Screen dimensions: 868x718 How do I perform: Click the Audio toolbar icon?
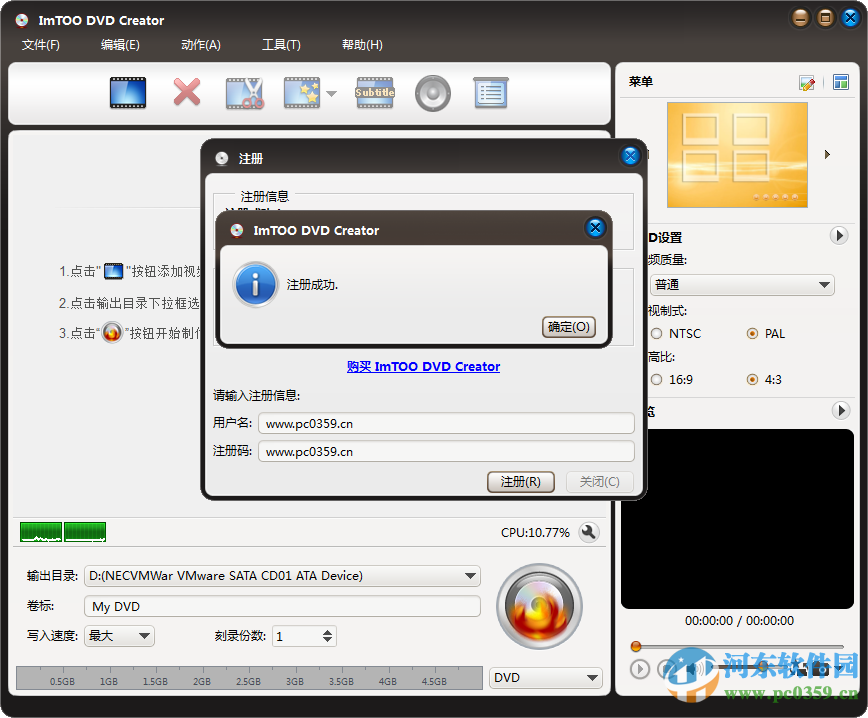pyautogui.click(x=432, y=92)
